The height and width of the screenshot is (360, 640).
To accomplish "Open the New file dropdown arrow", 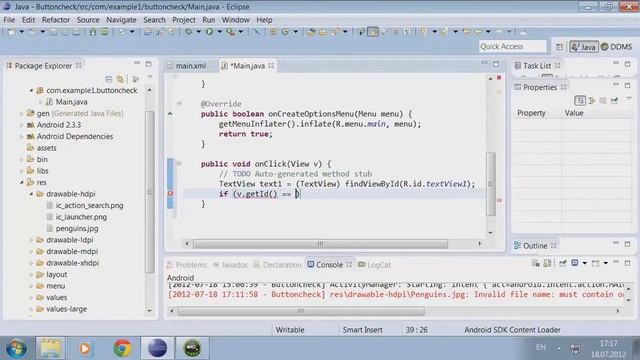I will click(x=22, y=32).
